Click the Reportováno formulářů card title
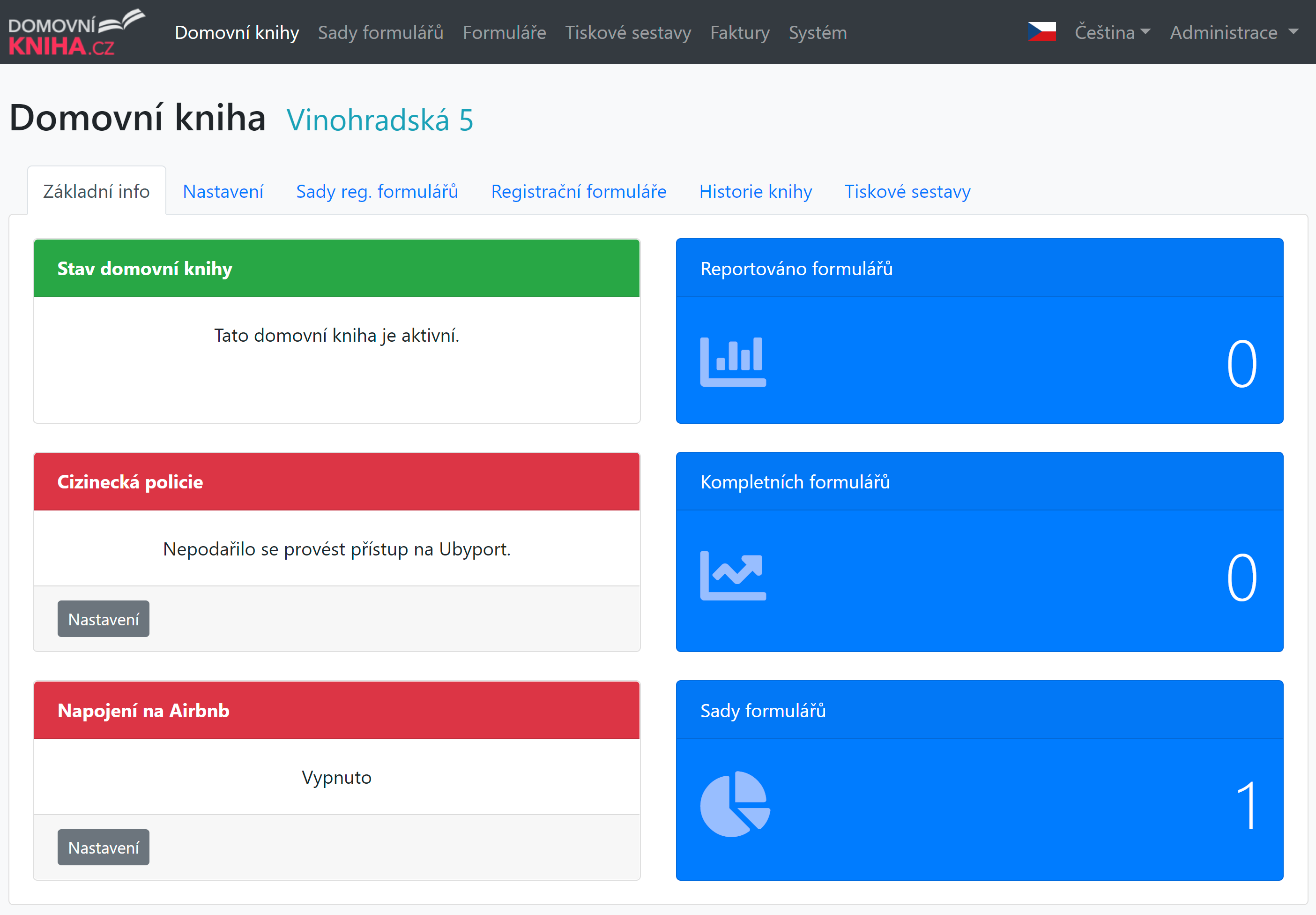 pos(796,268)
